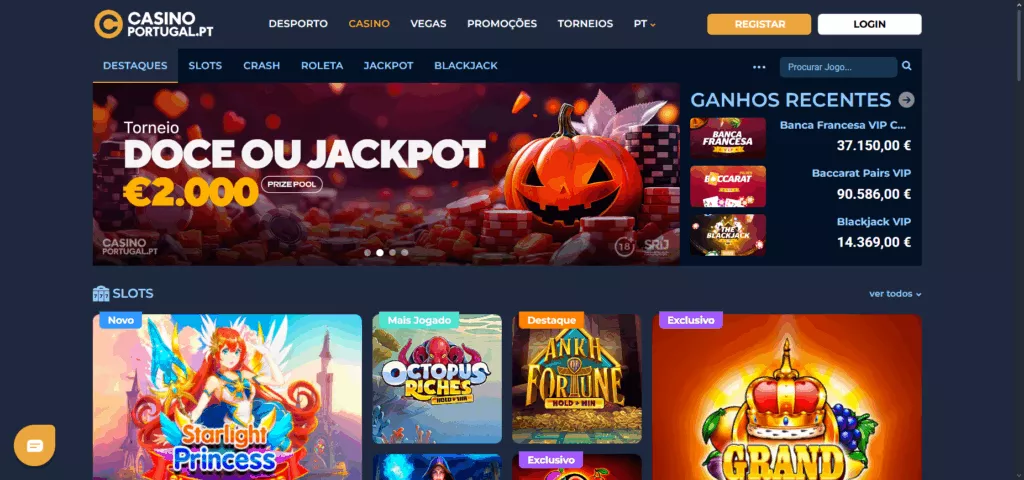Open the Octopus Riches game tile

tap(437, 379)
